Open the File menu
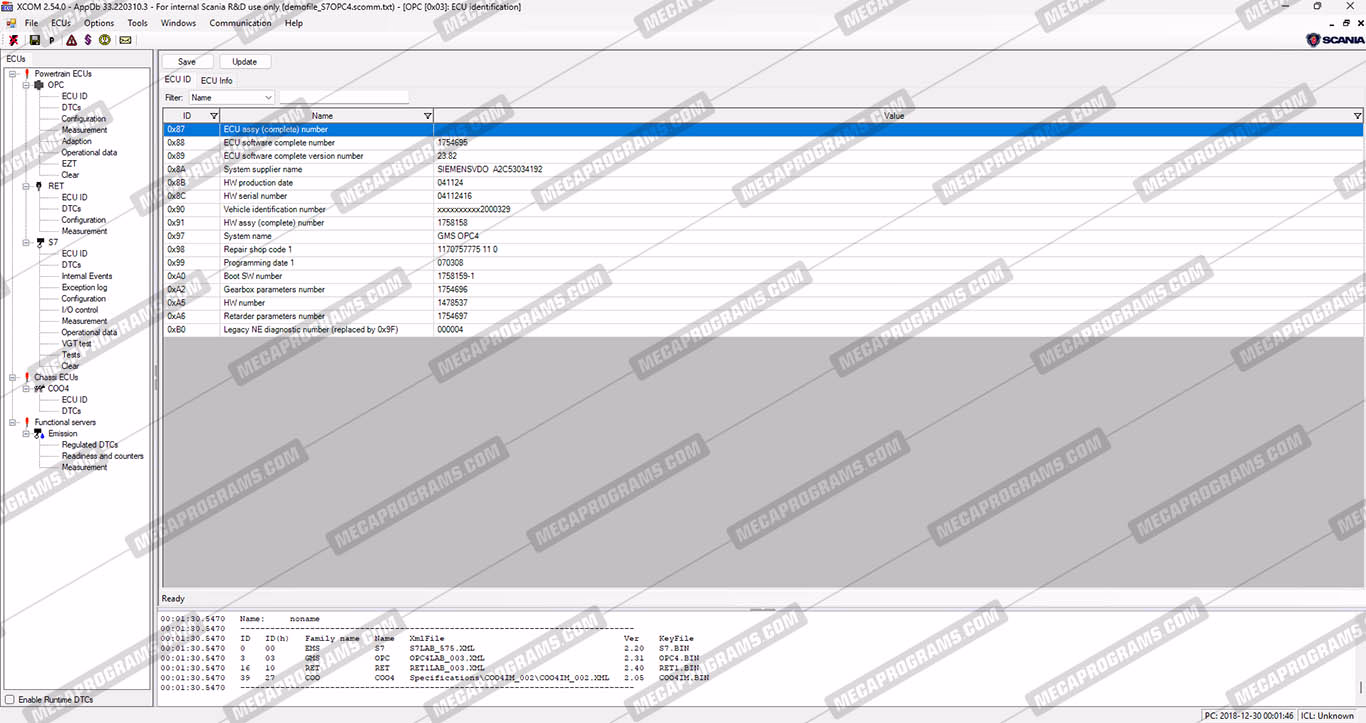 point(31,23)
